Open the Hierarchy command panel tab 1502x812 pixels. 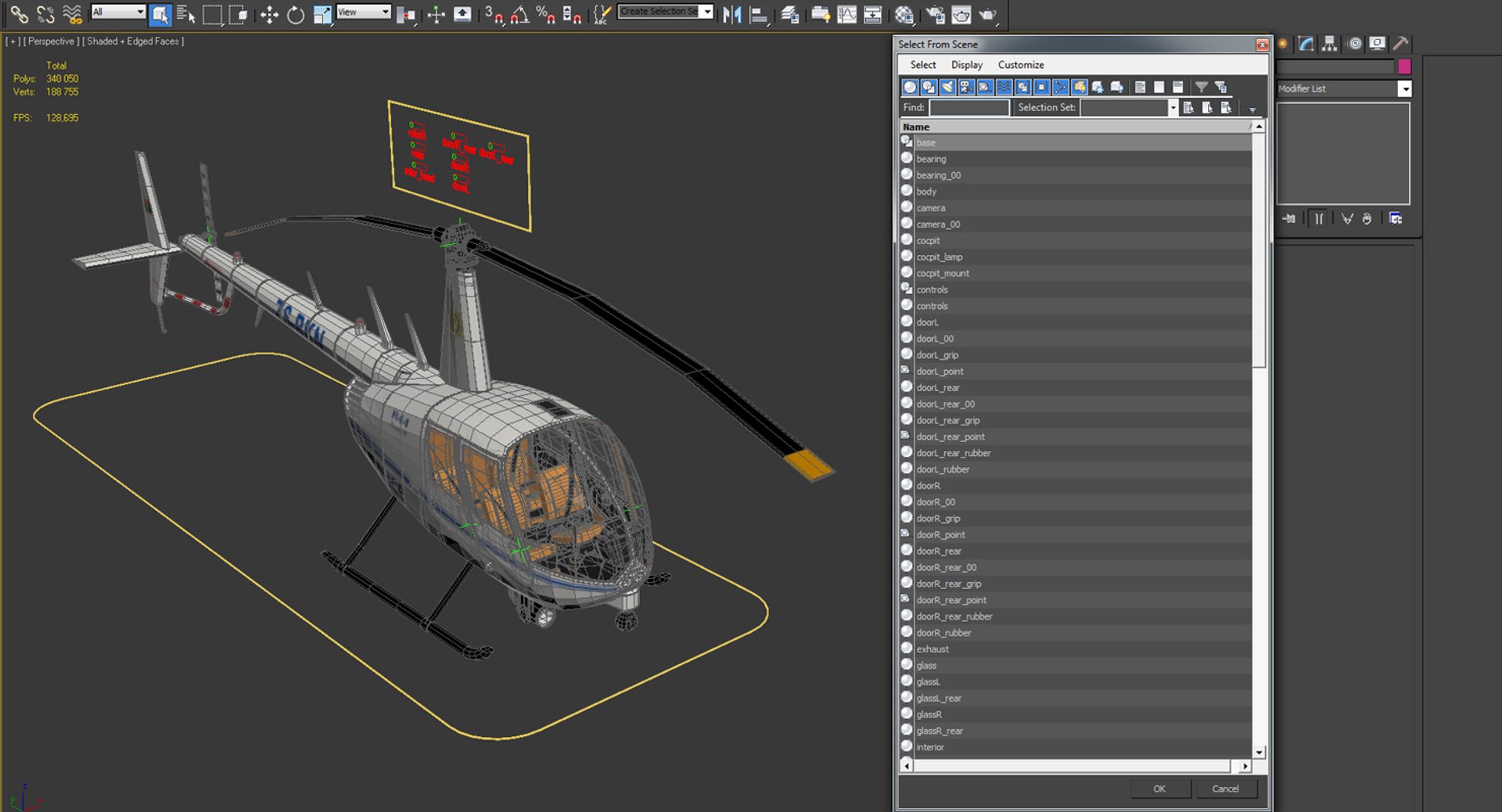(1329, 44)
